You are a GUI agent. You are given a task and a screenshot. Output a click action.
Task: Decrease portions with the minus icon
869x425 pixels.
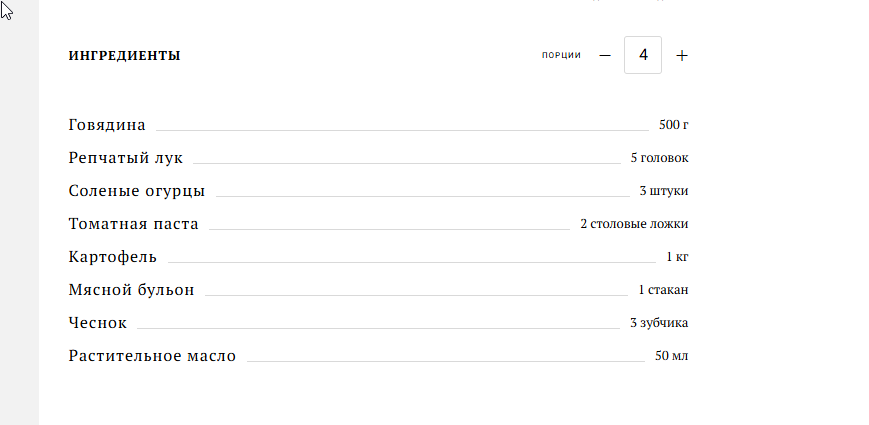(605, 55)
